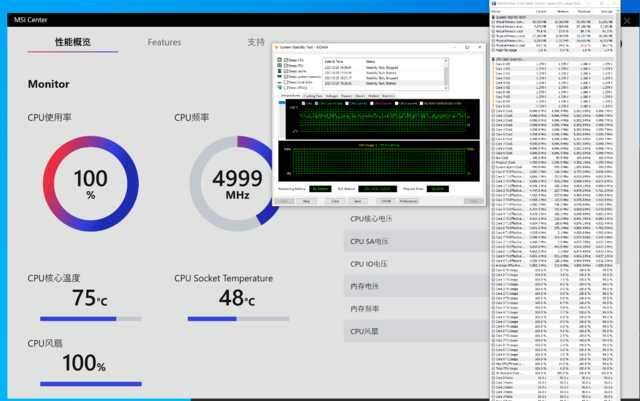
Task: Toggle the Stress cache checkbox
Action: click(x=278, y=71)
